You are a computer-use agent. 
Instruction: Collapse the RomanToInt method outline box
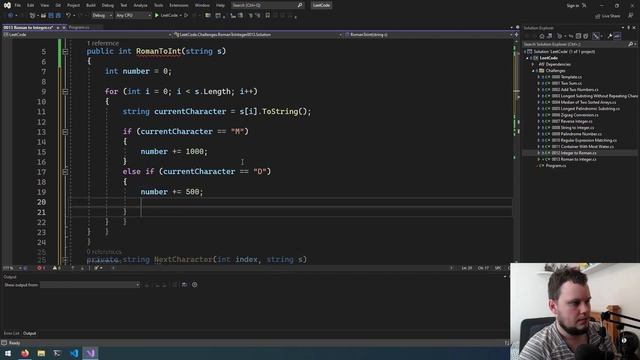65,51
